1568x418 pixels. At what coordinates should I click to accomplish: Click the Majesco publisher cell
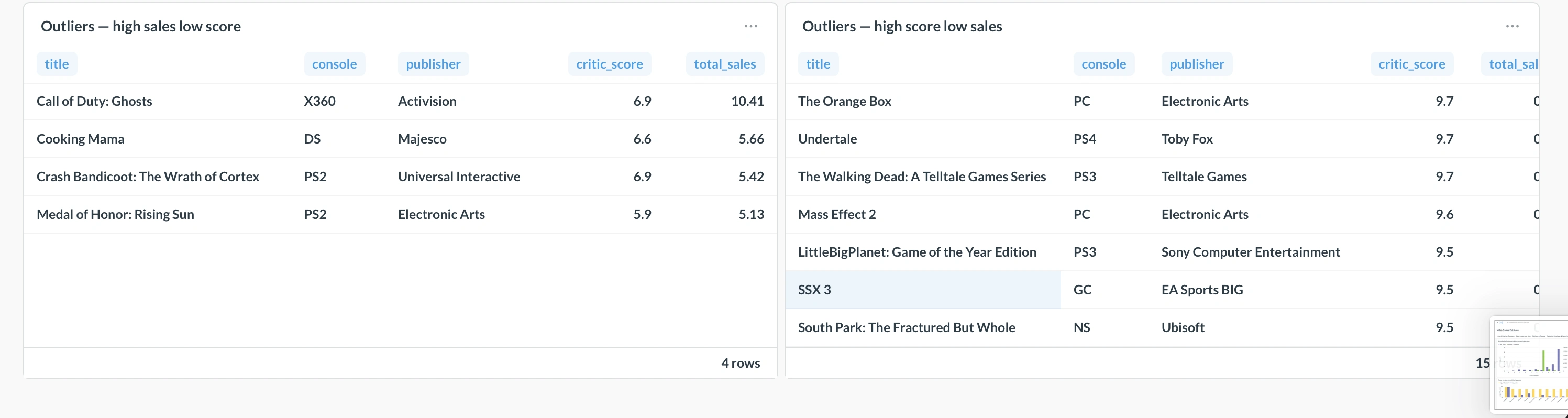[x=422, y=139]
